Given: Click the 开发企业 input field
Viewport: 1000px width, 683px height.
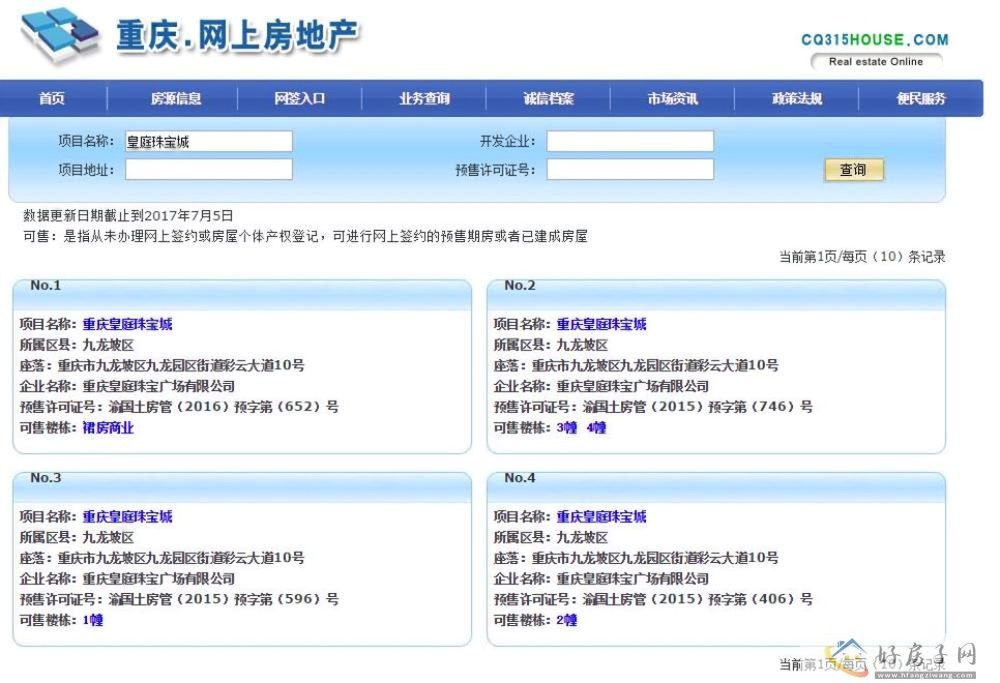Looking at the screenshot, I should click(630, 142).
